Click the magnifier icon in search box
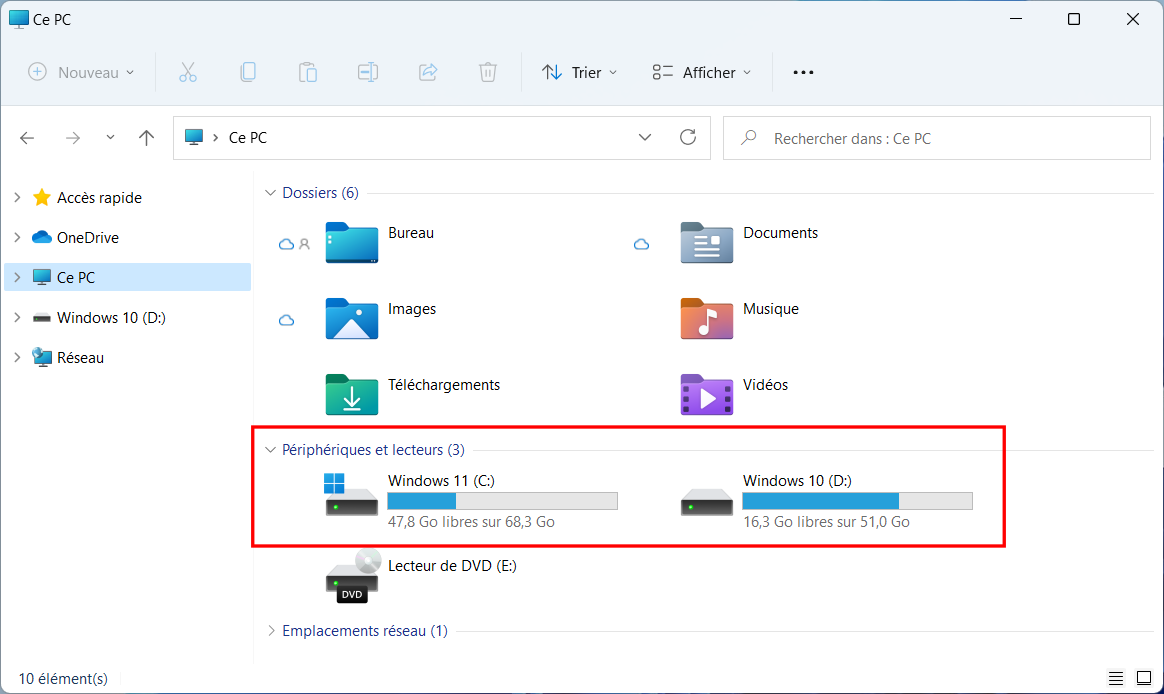 [x=749, y=138]
